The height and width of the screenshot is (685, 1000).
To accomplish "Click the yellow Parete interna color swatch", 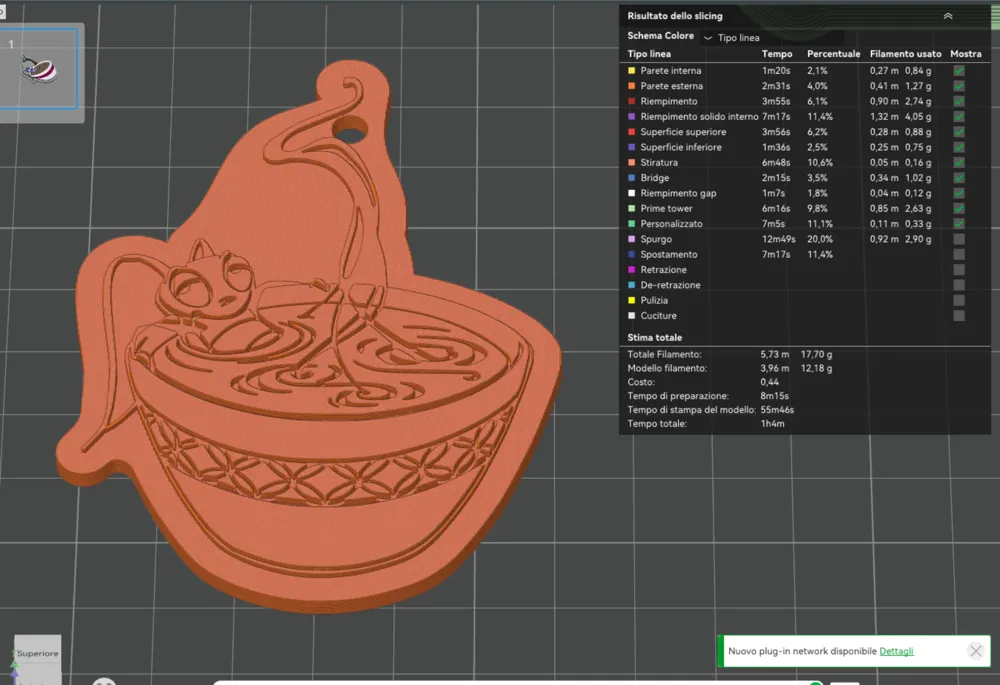I will 631,71.
